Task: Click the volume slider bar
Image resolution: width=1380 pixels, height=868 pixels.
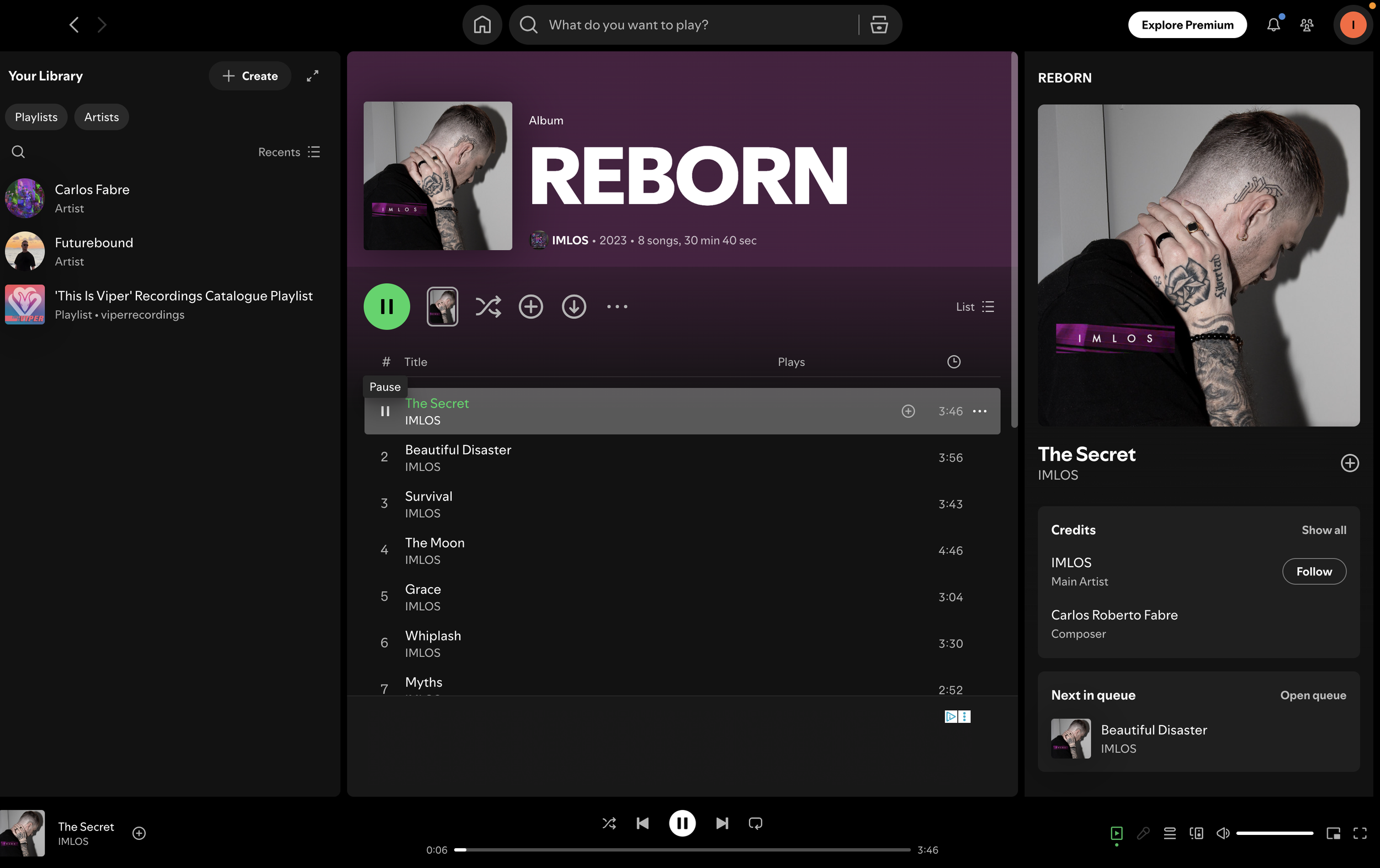Action: click(1274, 833)
